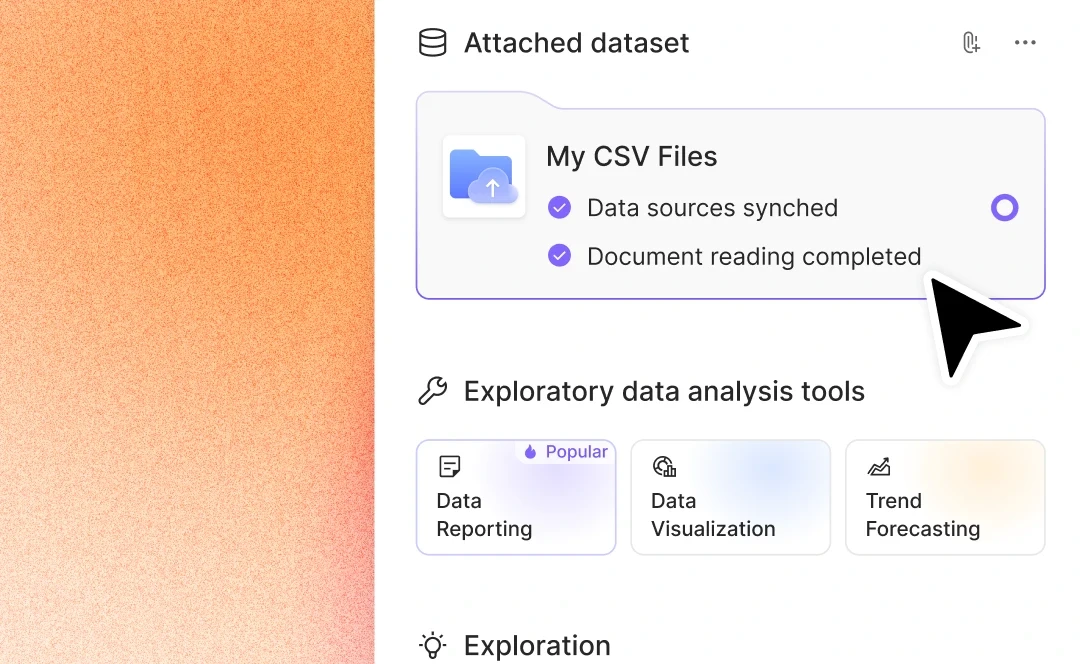Click the Trend Forecasting graph icon
1087x664 pixels.
coord(878,467)
